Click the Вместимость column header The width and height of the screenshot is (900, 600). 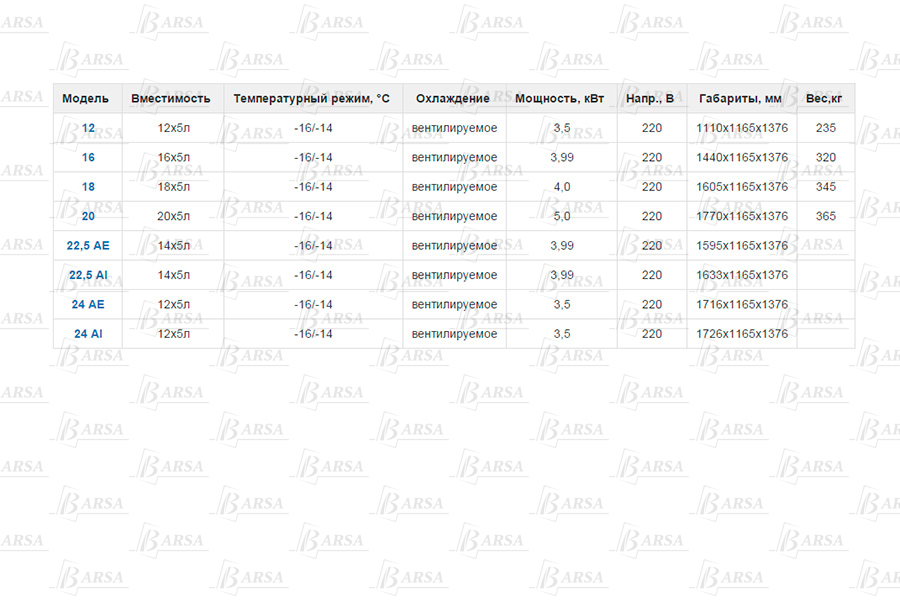[x=171, y=99]
